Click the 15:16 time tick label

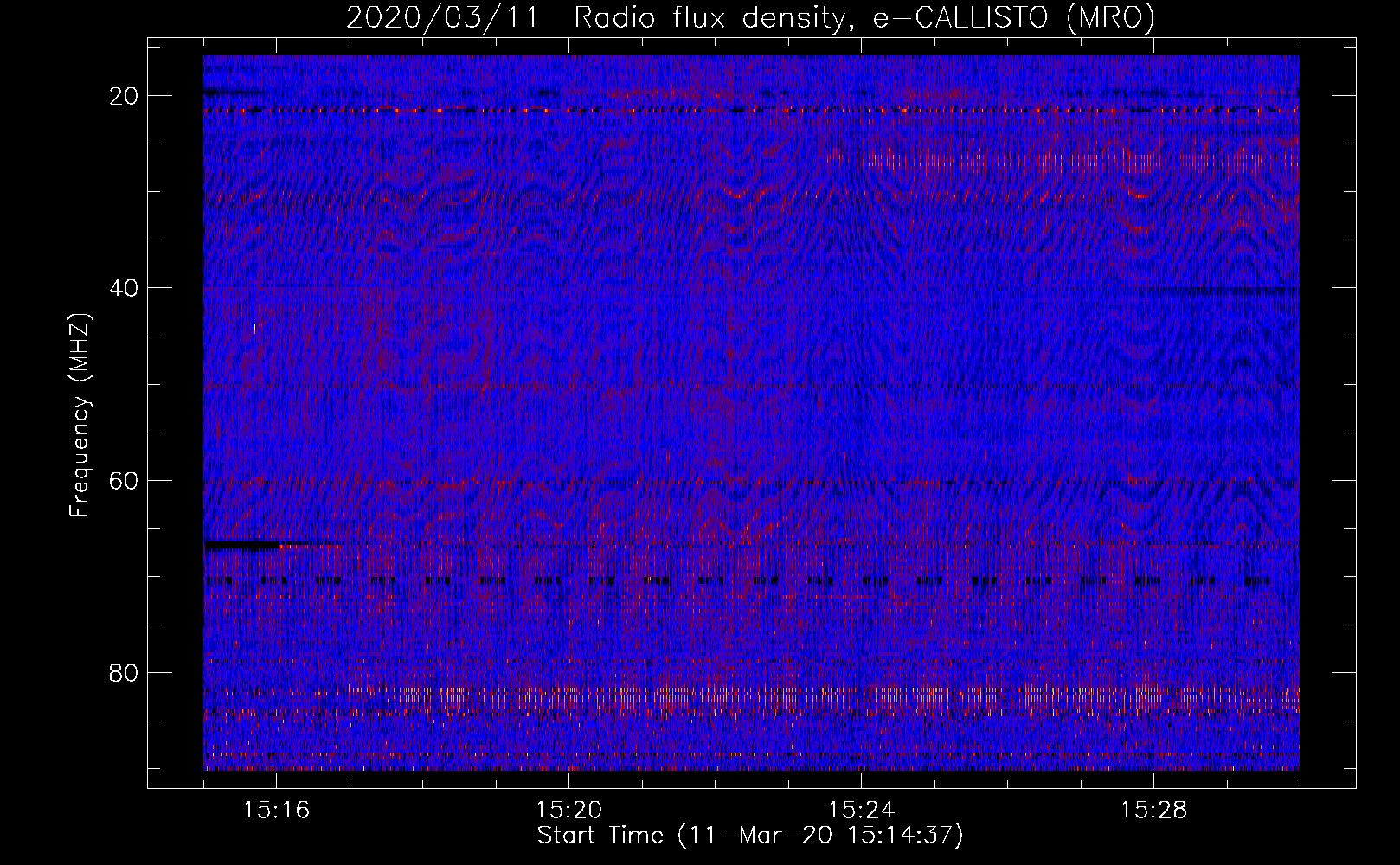pyautogui.click(x=276, y=811)
